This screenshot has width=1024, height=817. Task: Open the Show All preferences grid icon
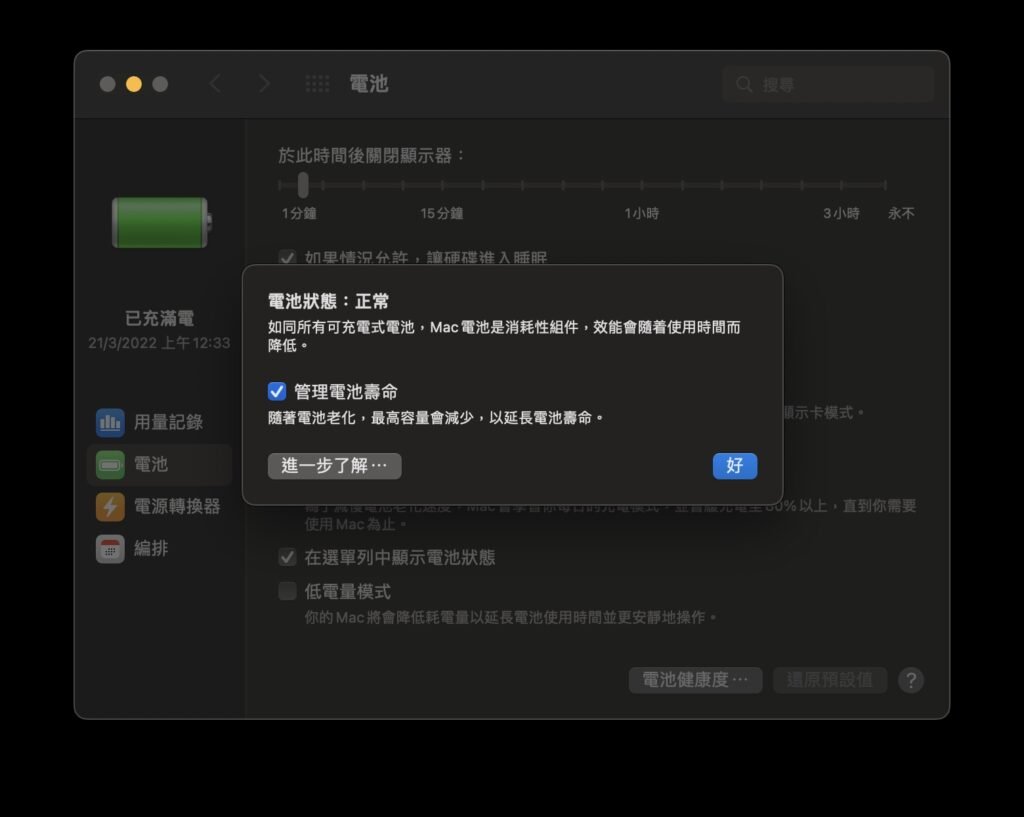click(317, 84)
